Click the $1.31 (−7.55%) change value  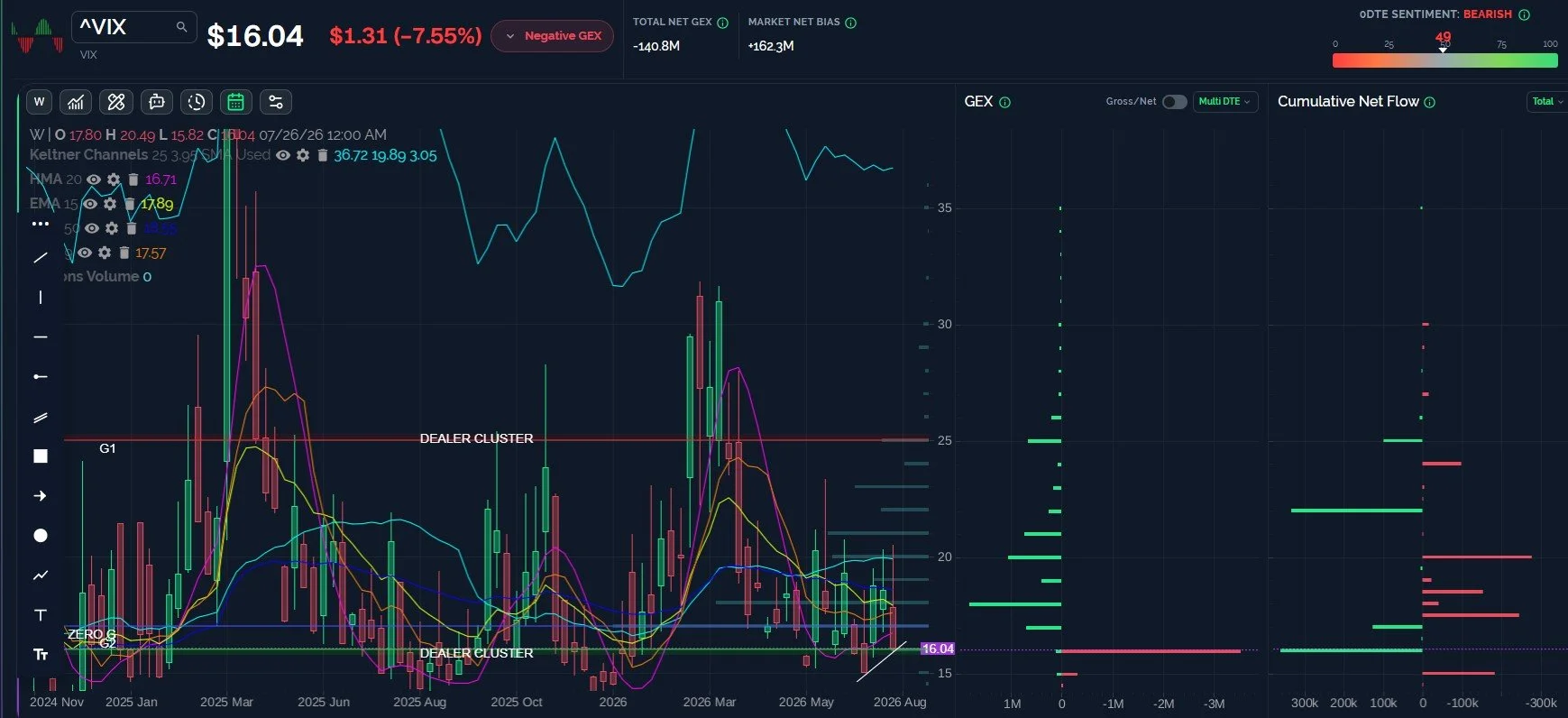coord(406,36)
